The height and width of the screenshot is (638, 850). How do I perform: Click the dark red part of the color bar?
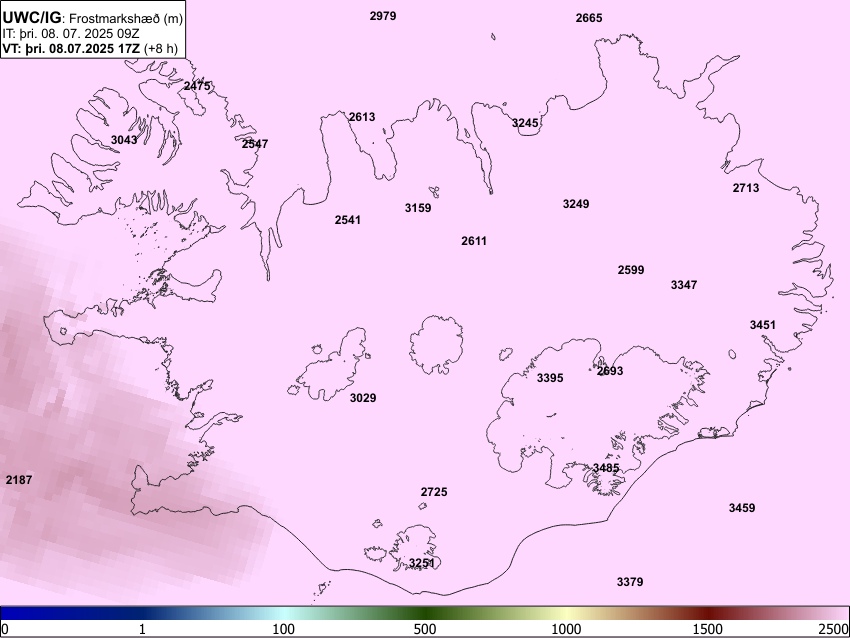tap(709, 613)
